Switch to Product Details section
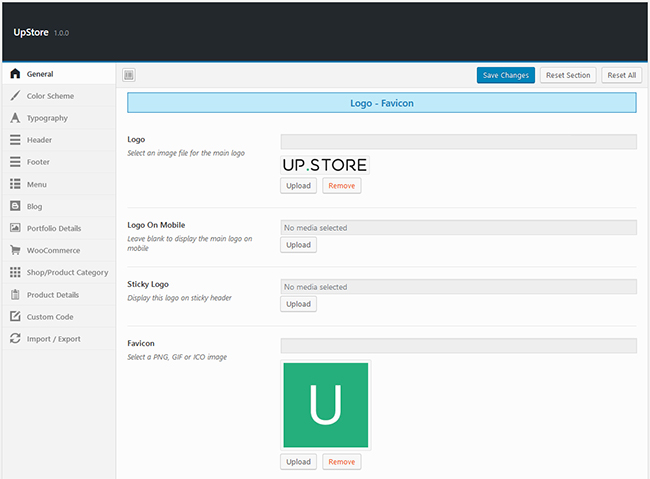This screenshot has width=650, height=479. coord(53,295)
